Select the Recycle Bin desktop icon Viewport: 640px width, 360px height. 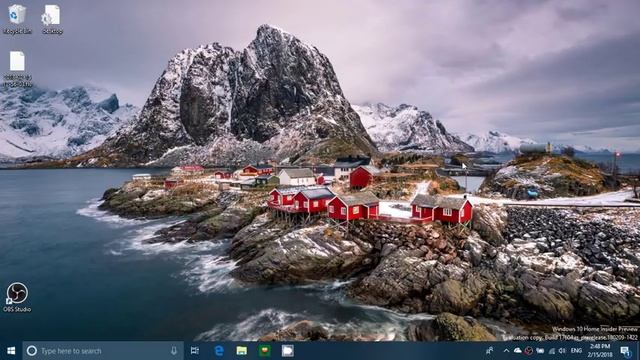coord(17,19)
